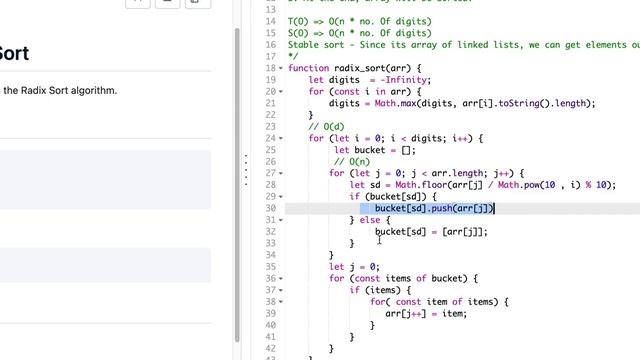Collapse the radix_sort function at line 18
The image size is (640, 360).
tap(281, 68)
